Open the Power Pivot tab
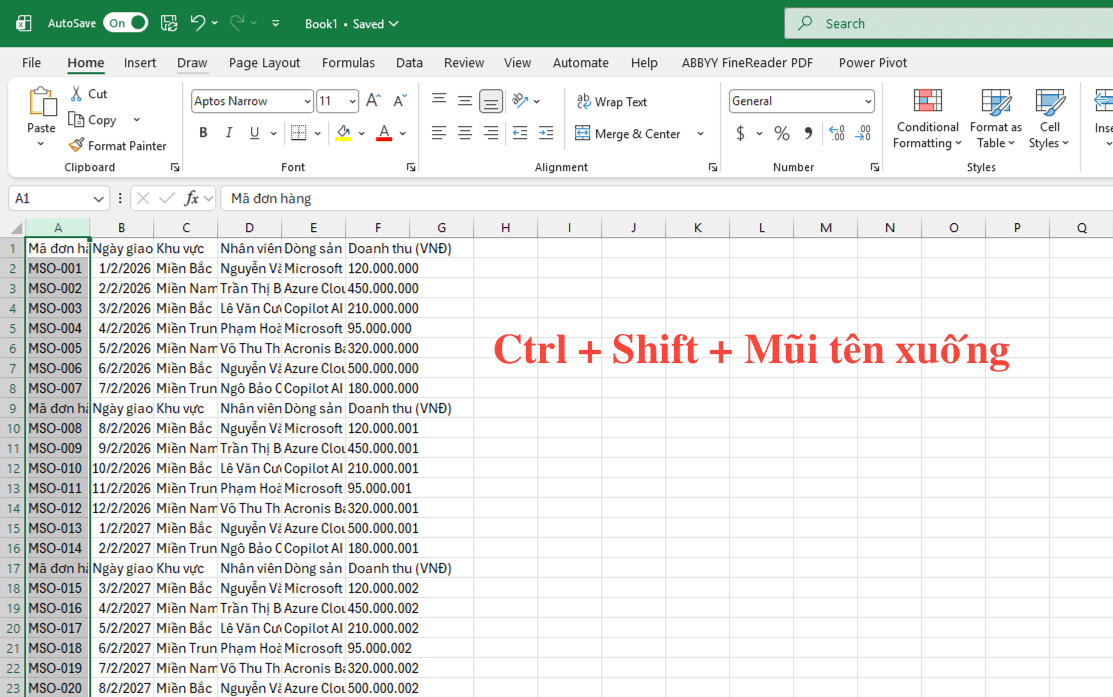The height and width of the screenshot is (697, 1113). tap(872, 62)
